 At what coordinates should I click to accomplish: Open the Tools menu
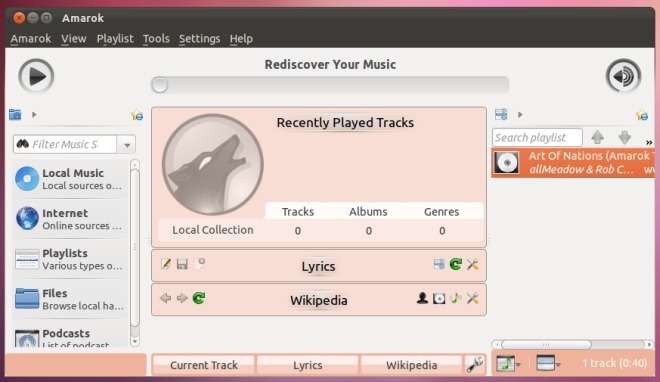[x=156, y=39]
